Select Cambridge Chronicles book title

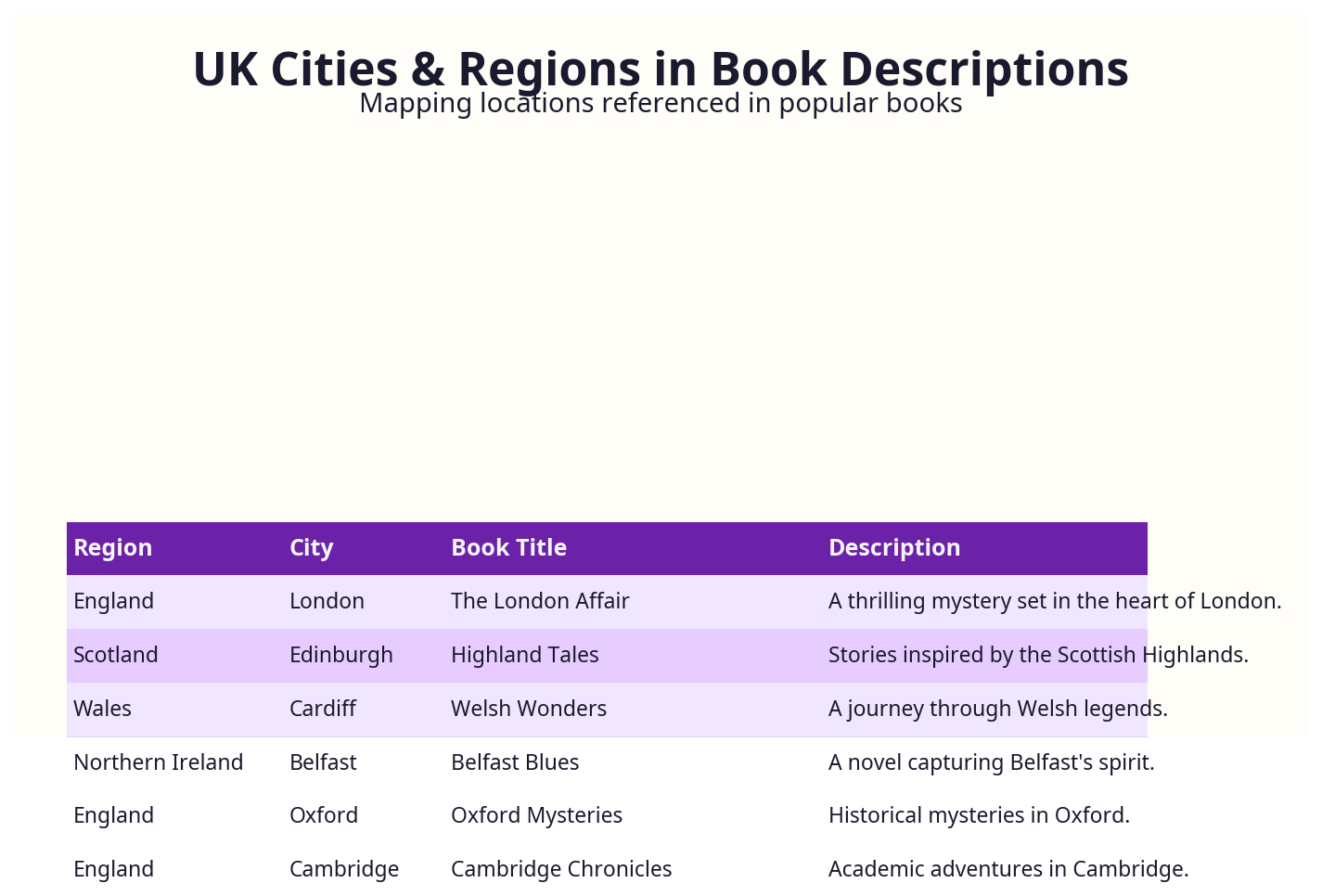(561, 869)
